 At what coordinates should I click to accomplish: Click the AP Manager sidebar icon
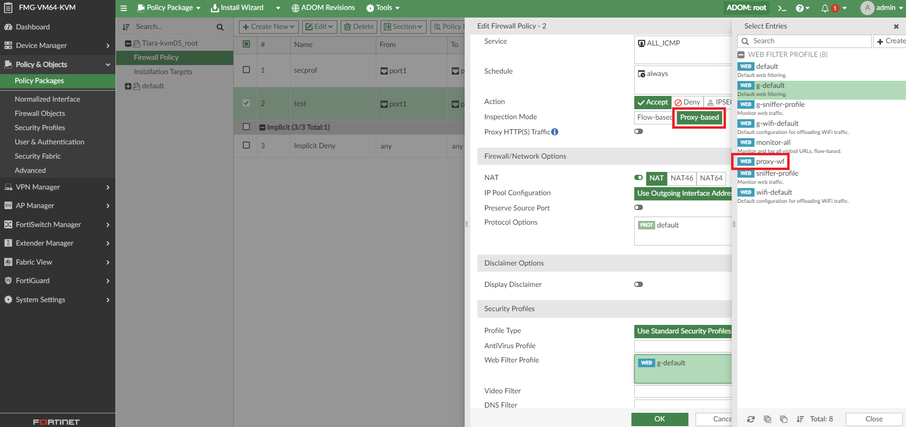pos(8,206)
